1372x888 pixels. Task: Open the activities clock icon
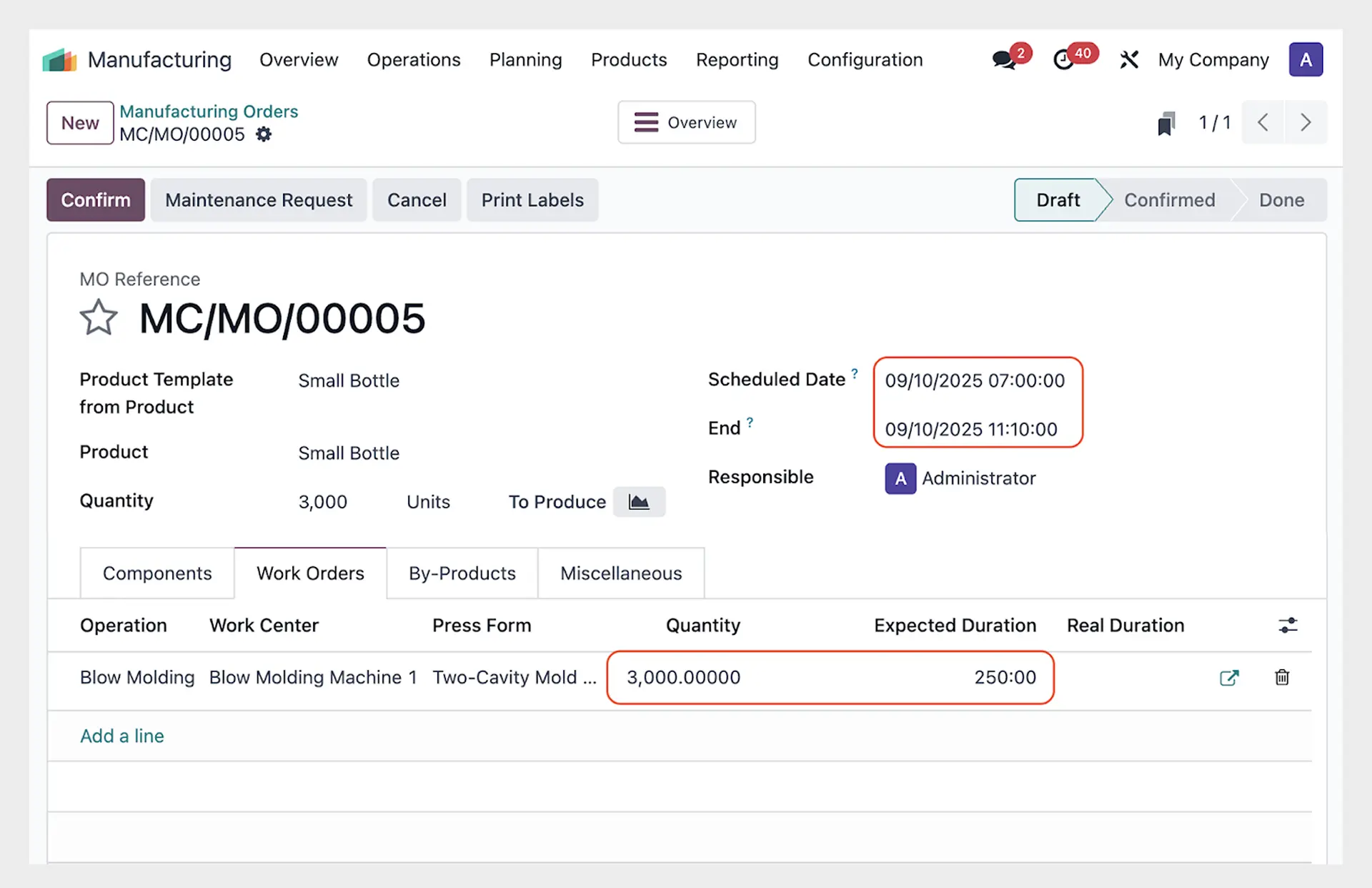click(1064, 60)
